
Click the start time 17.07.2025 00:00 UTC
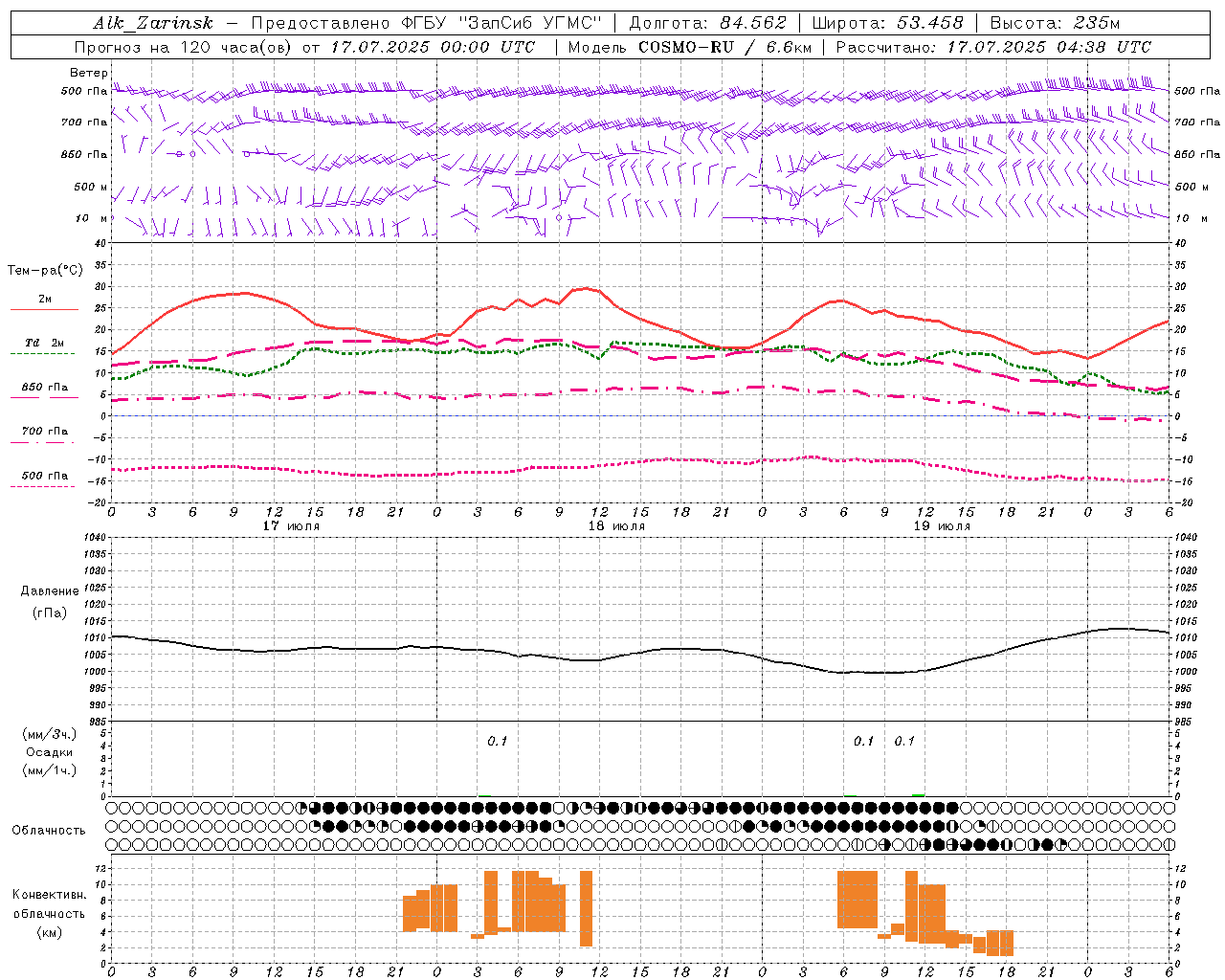click(434, 47)
